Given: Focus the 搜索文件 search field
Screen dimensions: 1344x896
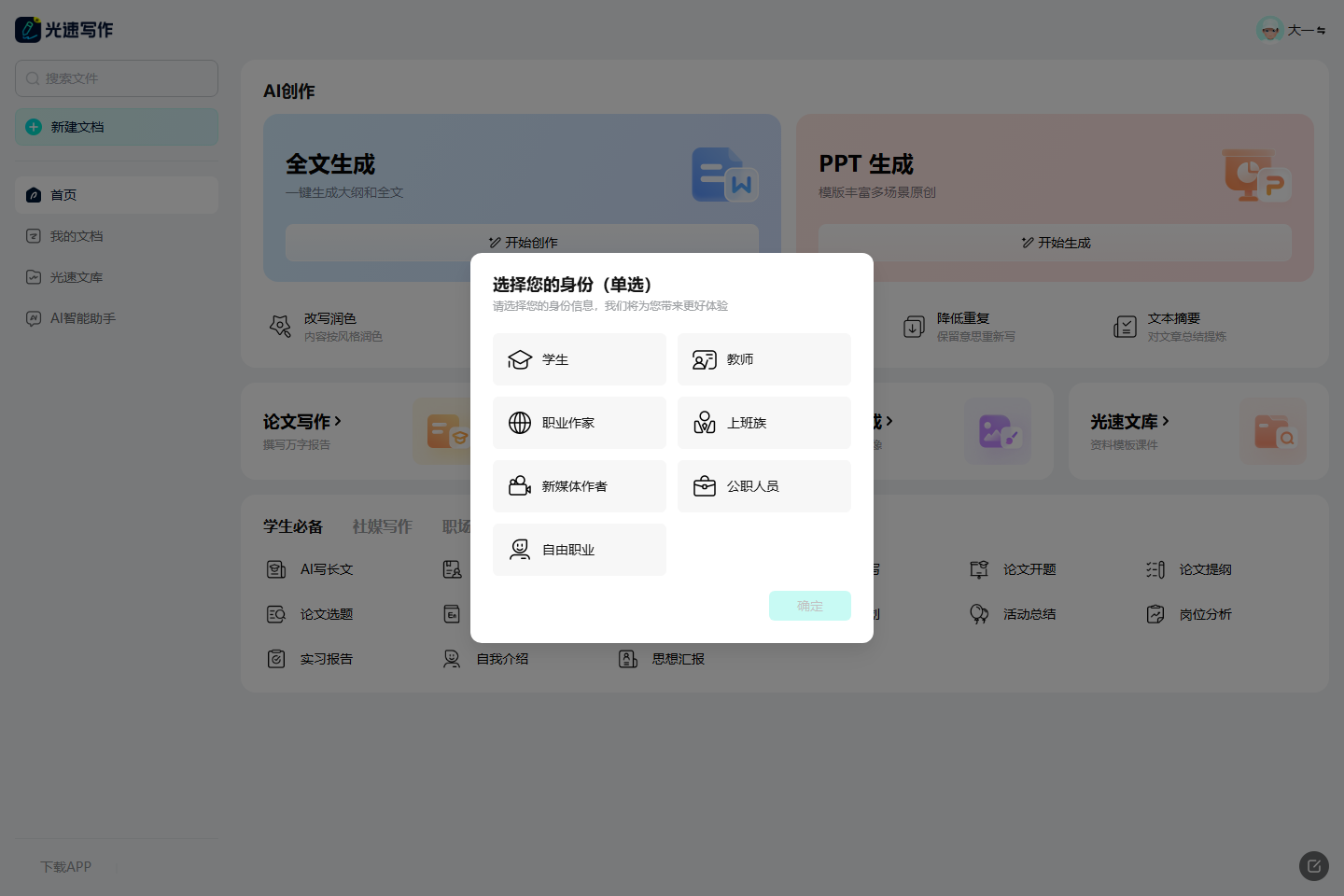Looking at the screenshot, I should click(117, 78).
